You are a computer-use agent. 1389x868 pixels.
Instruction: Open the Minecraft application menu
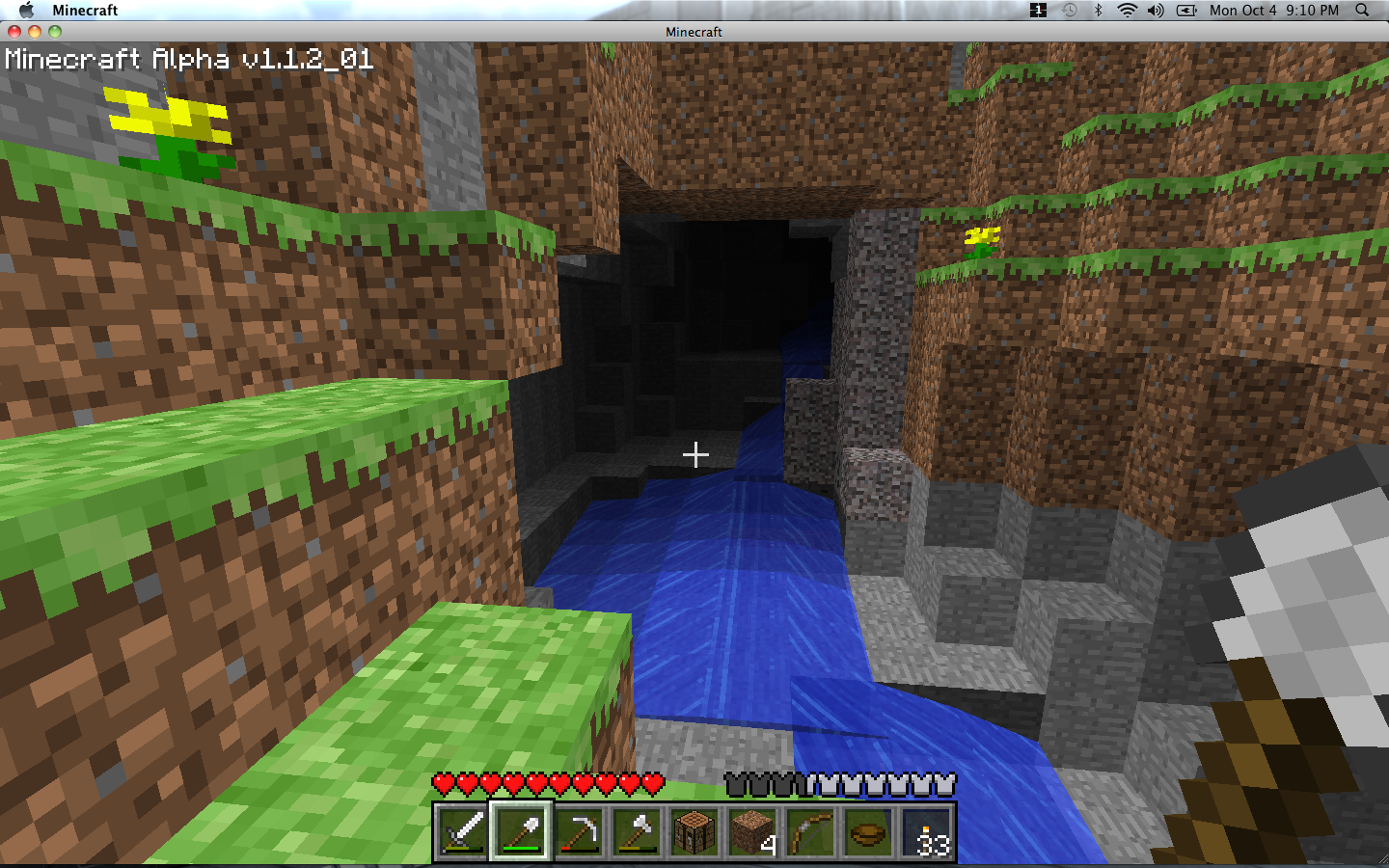click(x=85, y=10)
